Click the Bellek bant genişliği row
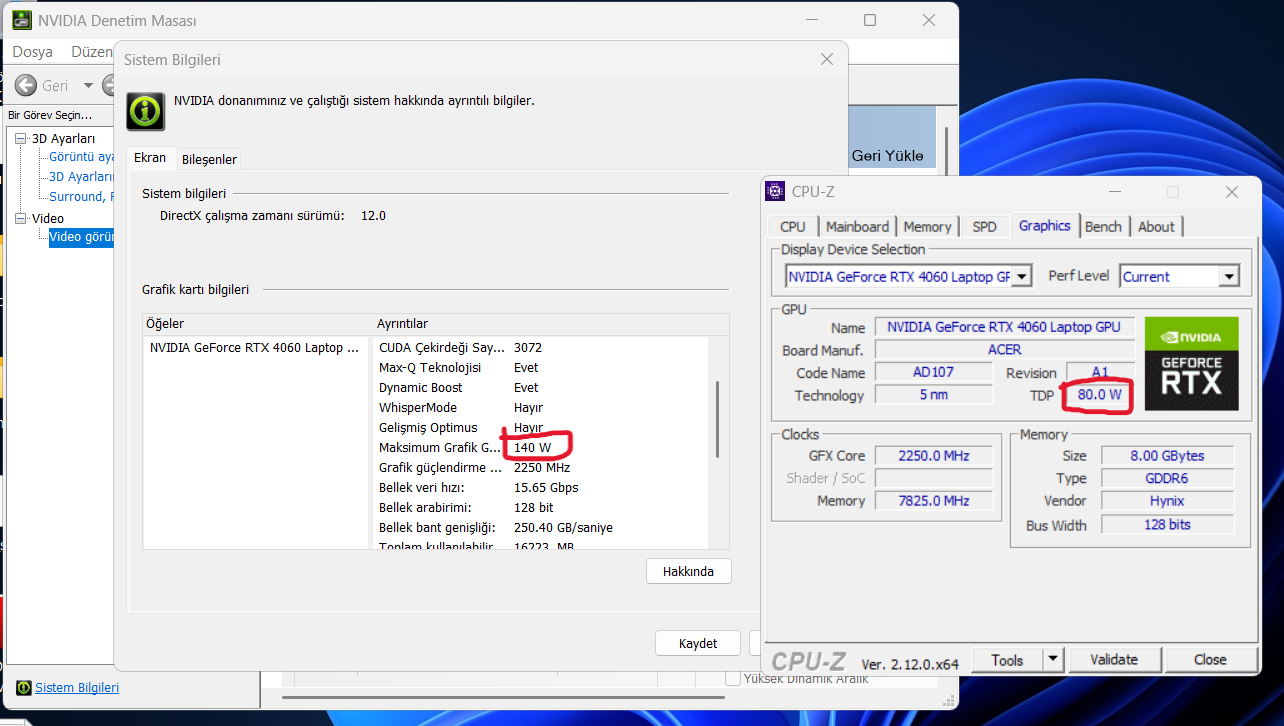The width and height of the screenshot is (1284, 726). point(540,528)
